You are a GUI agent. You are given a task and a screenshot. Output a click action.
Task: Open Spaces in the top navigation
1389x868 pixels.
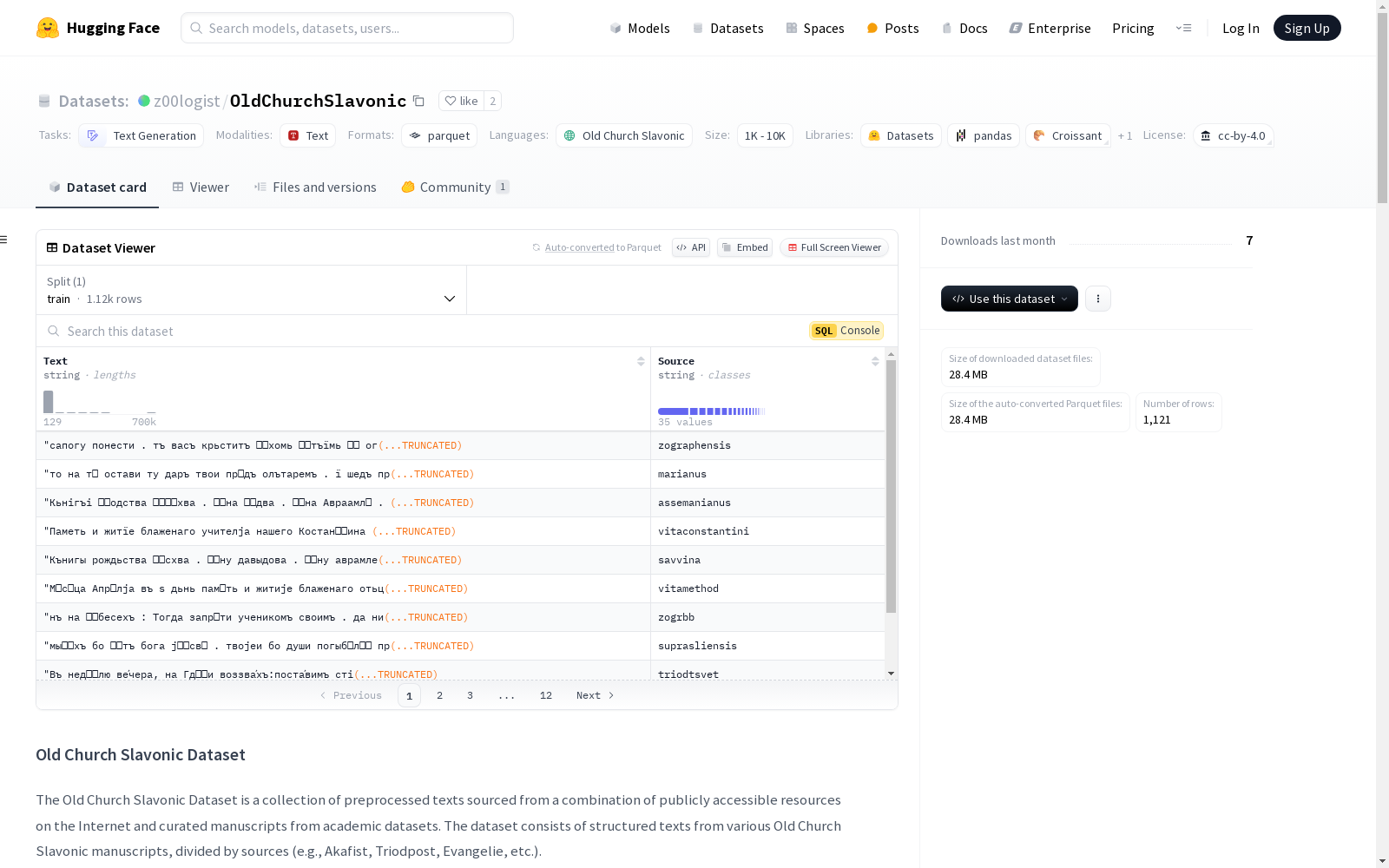click(815, 28)
